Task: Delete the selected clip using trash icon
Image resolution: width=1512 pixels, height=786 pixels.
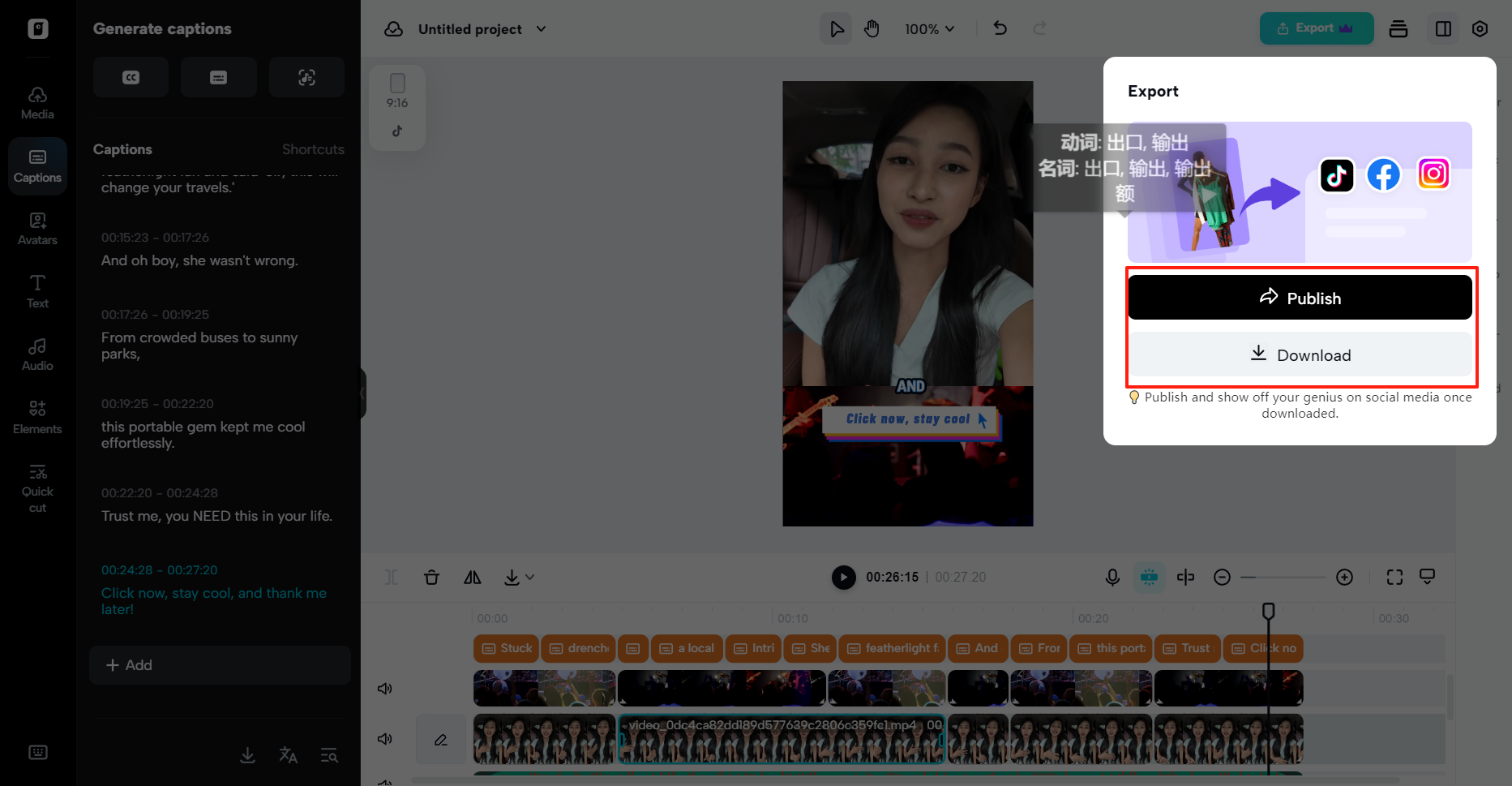Action: (x=432, y=577)
